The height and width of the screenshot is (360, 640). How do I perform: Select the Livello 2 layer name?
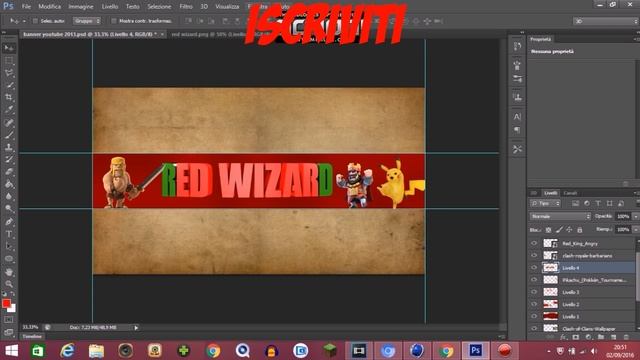[x=571, y=304]
